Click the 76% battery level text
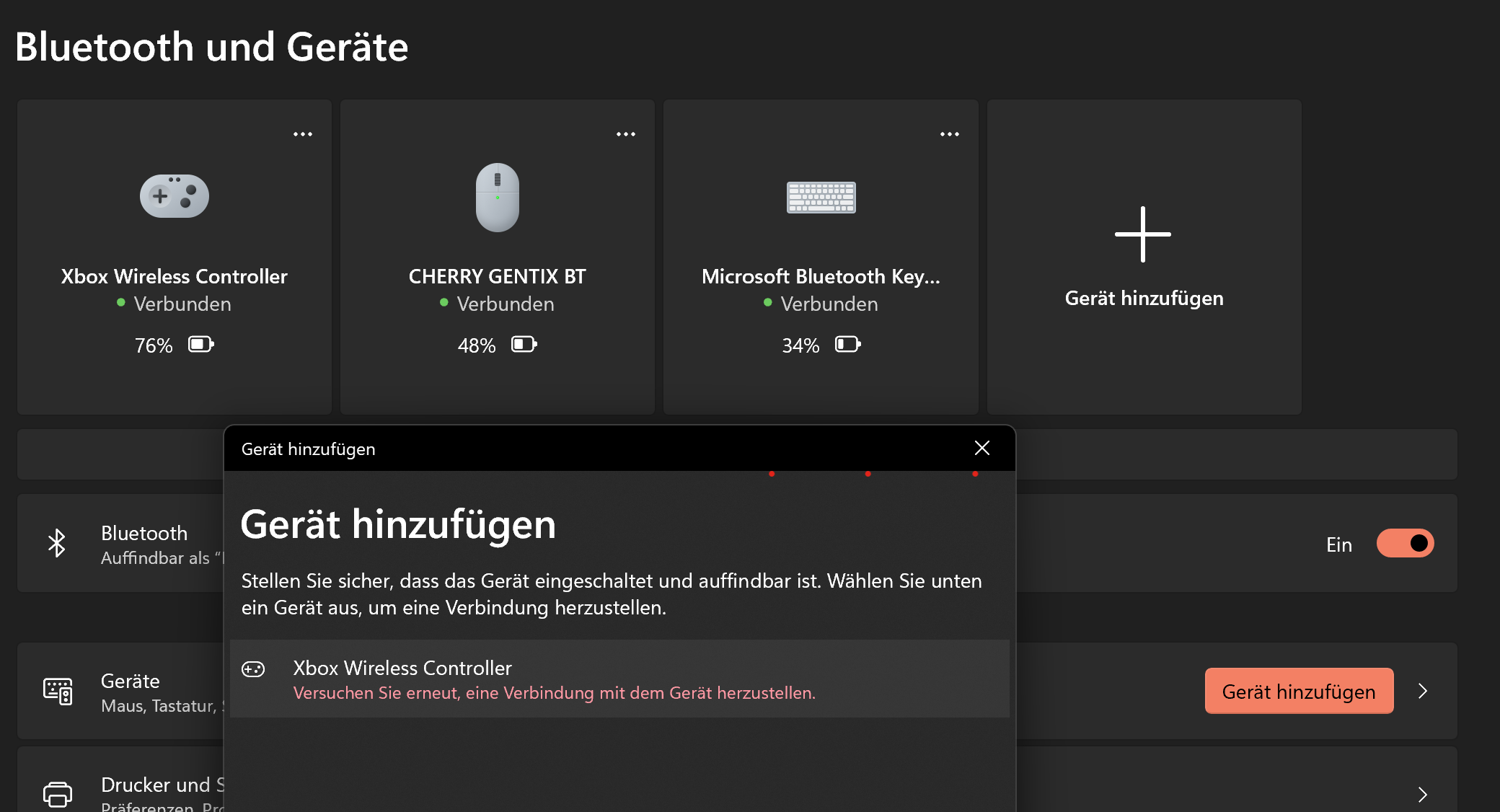The height and width of the screenshot is (812, 1500). click(154, 345)
